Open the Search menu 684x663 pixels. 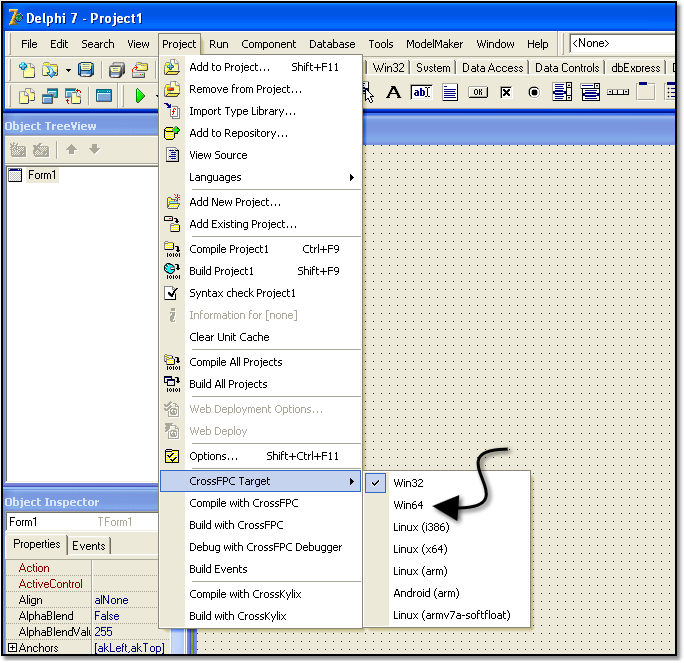click(98, 44)
